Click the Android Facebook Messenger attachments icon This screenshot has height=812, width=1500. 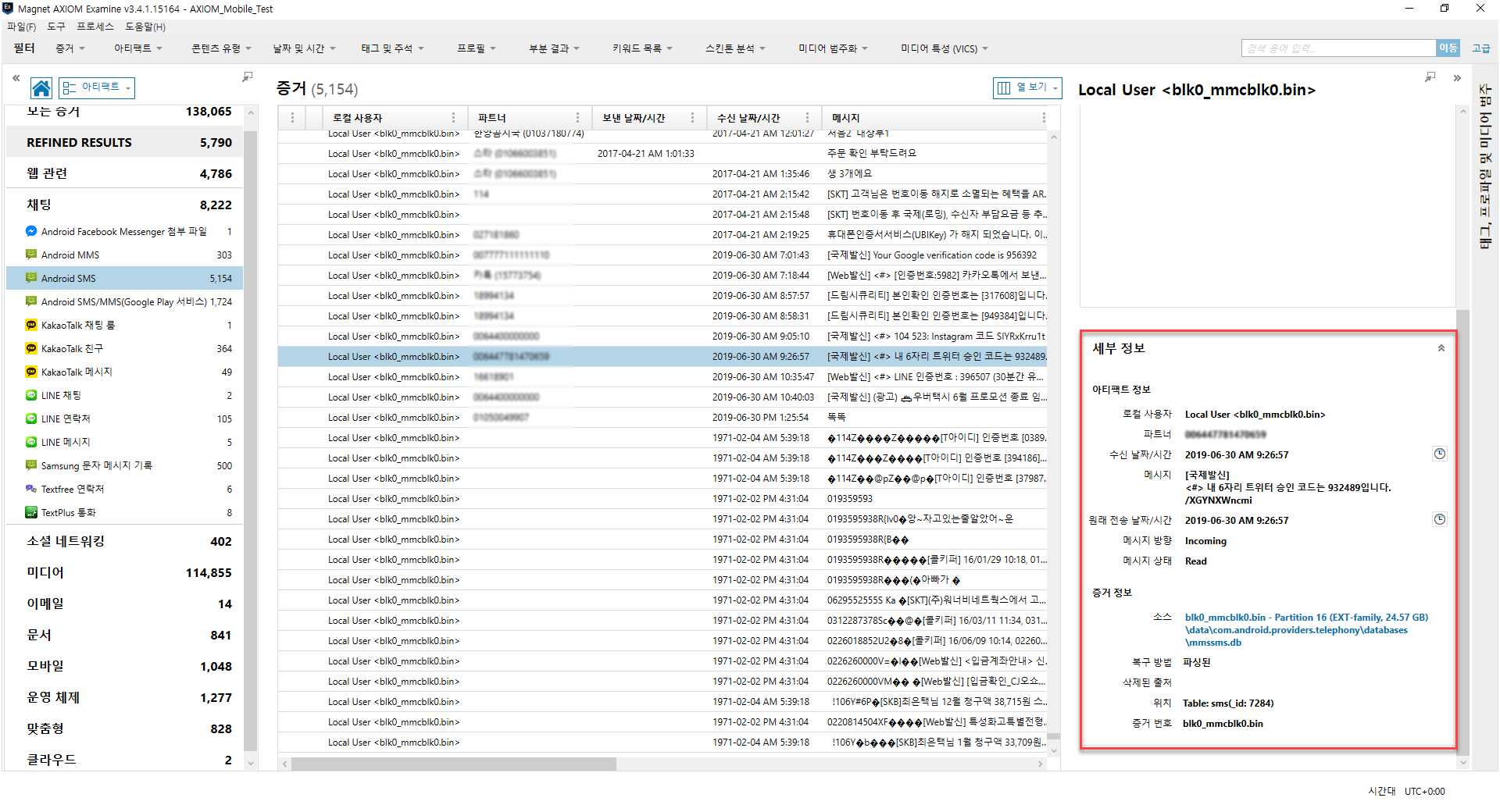pos(31,231)
